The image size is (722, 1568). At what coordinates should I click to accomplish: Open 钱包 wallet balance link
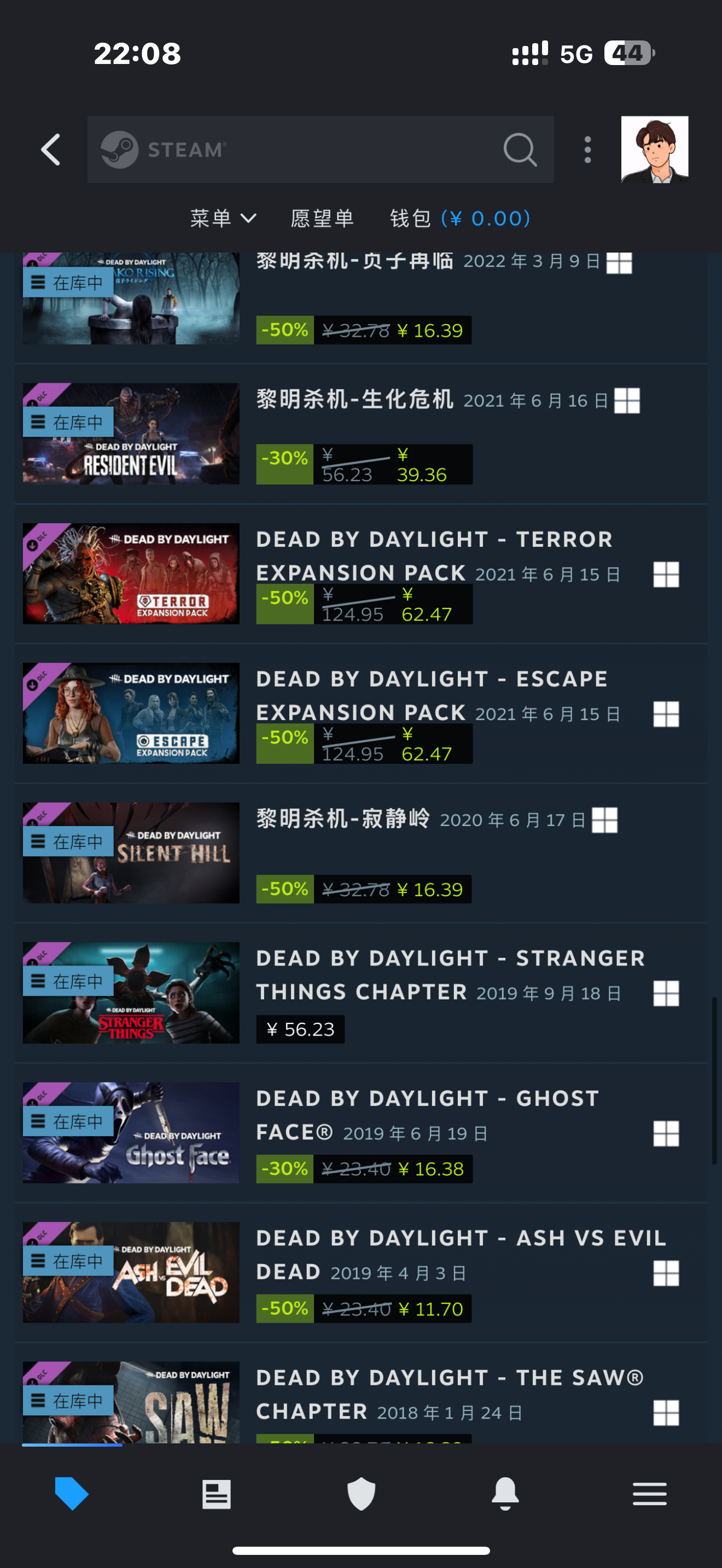[x=460, y=218]
